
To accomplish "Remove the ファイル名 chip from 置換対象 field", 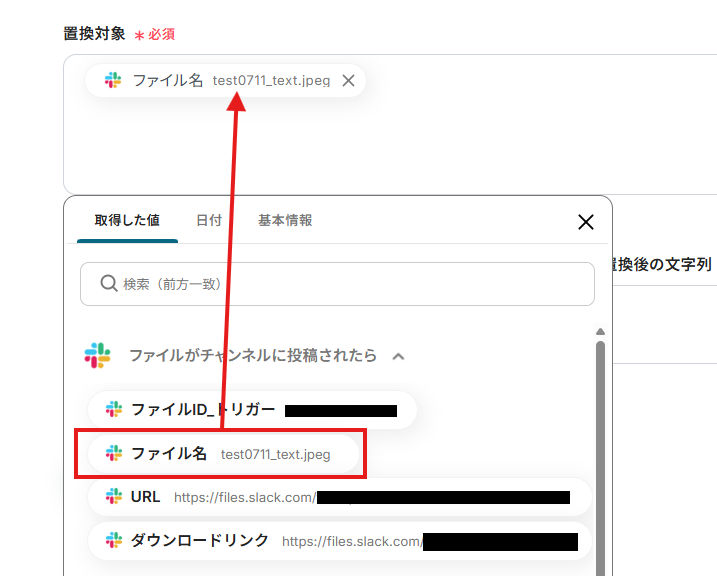I will pyautogui.click(x=348, y=81).
